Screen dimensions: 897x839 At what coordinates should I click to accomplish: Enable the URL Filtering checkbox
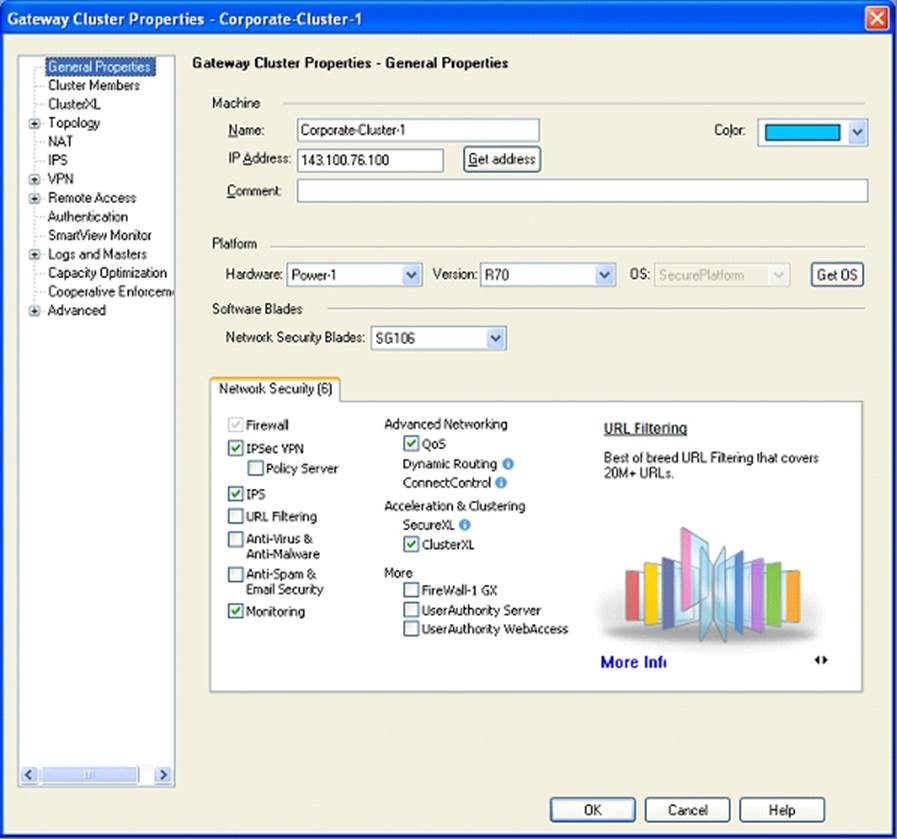(x=236, y=517)
